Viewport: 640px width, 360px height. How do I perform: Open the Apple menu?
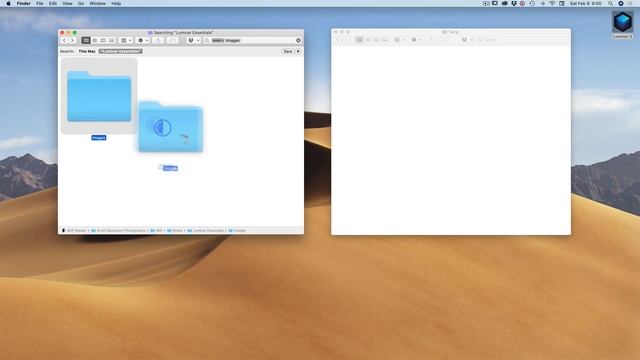click(8, 3)
